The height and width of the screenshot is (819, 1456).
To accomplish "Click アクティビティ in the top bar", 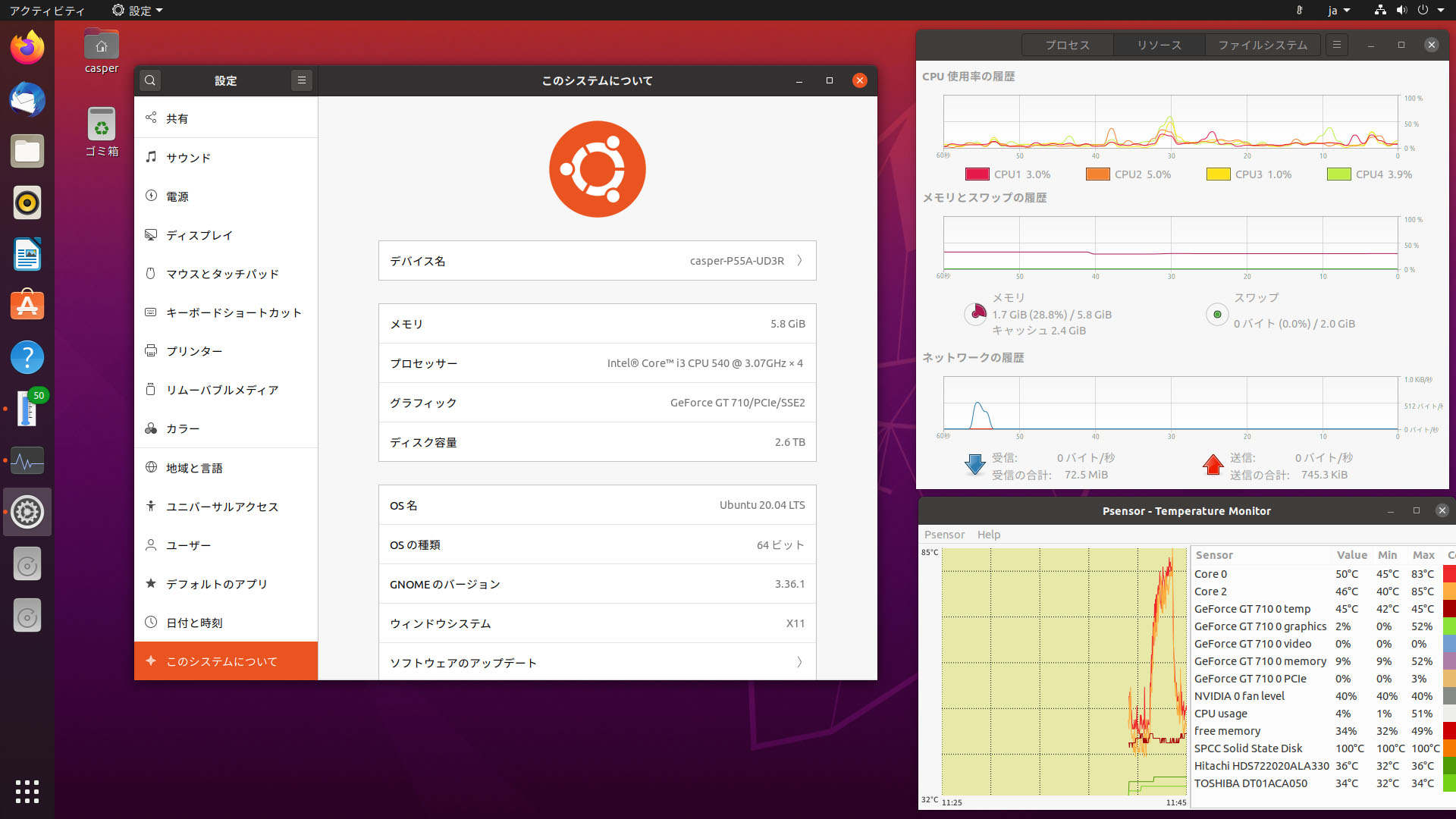I will 47,11.
